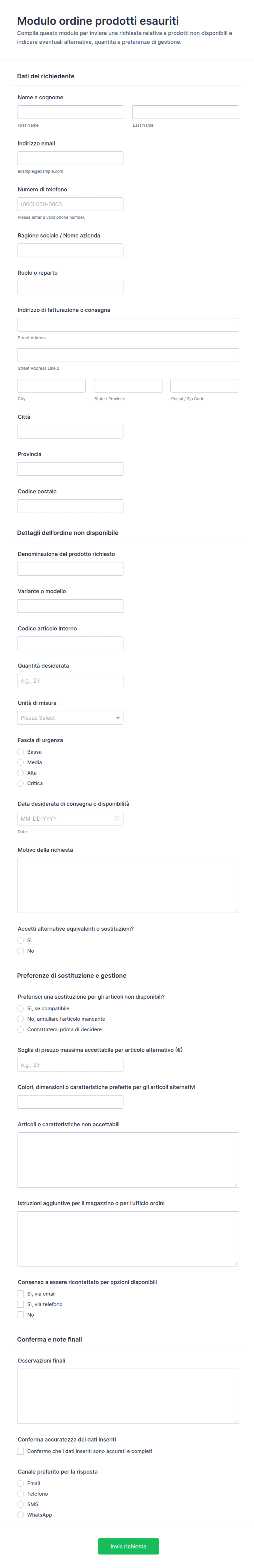The width and height of the screenshot is (254, 1568).
Task: Click the Codice articolo interno field
Action: 70,643
